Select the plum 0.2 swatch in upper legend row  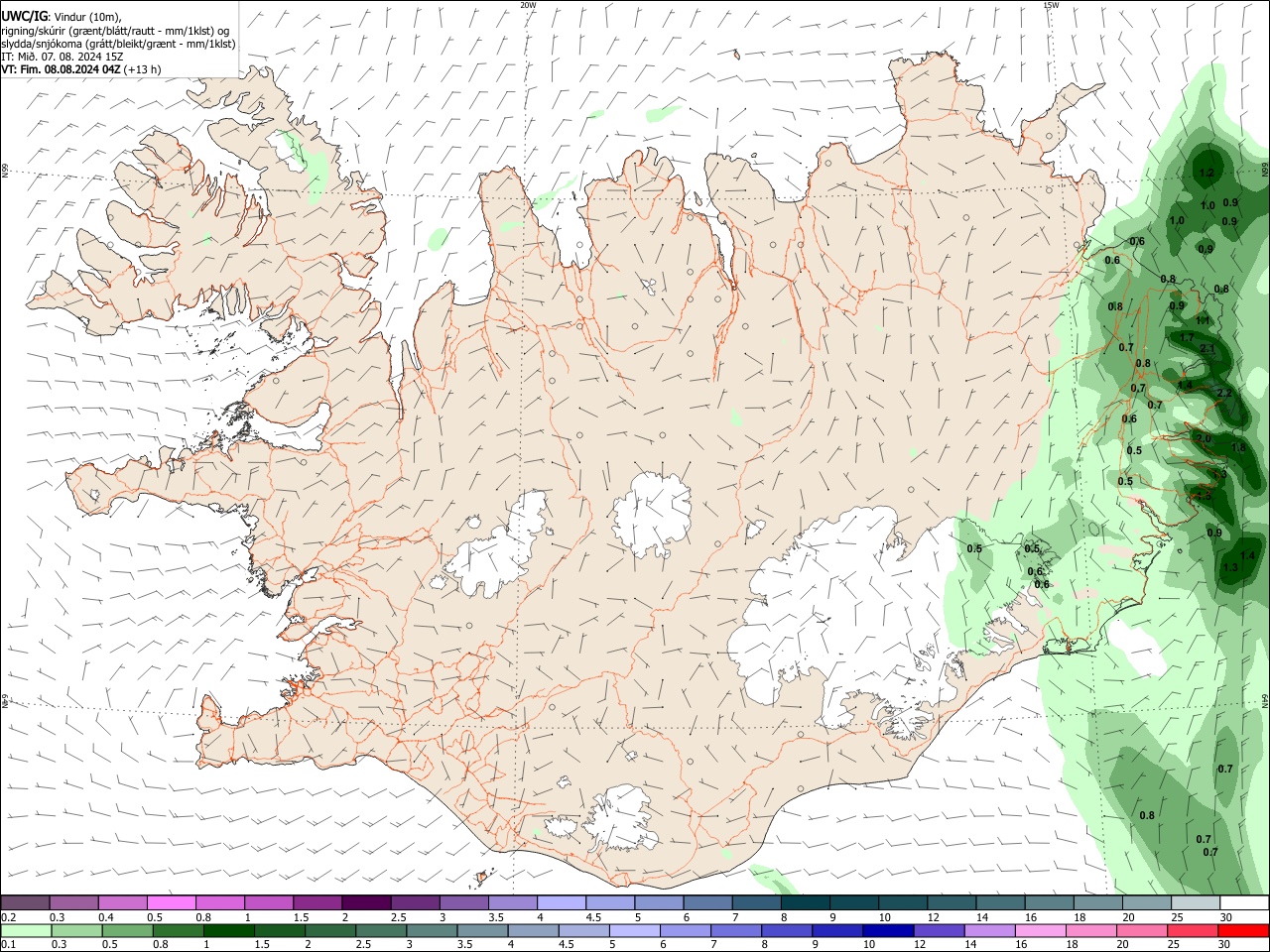click(x=25, y=902)
